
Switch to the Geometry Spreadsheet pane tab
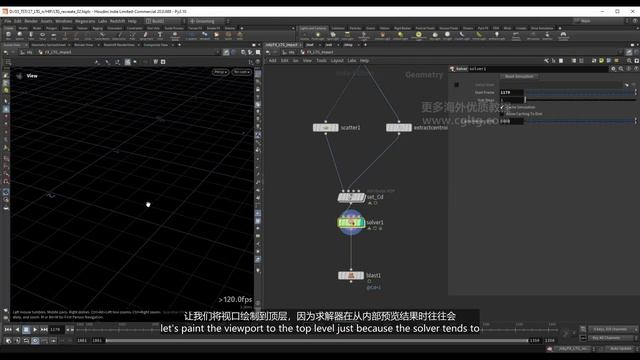click(49, 44)
